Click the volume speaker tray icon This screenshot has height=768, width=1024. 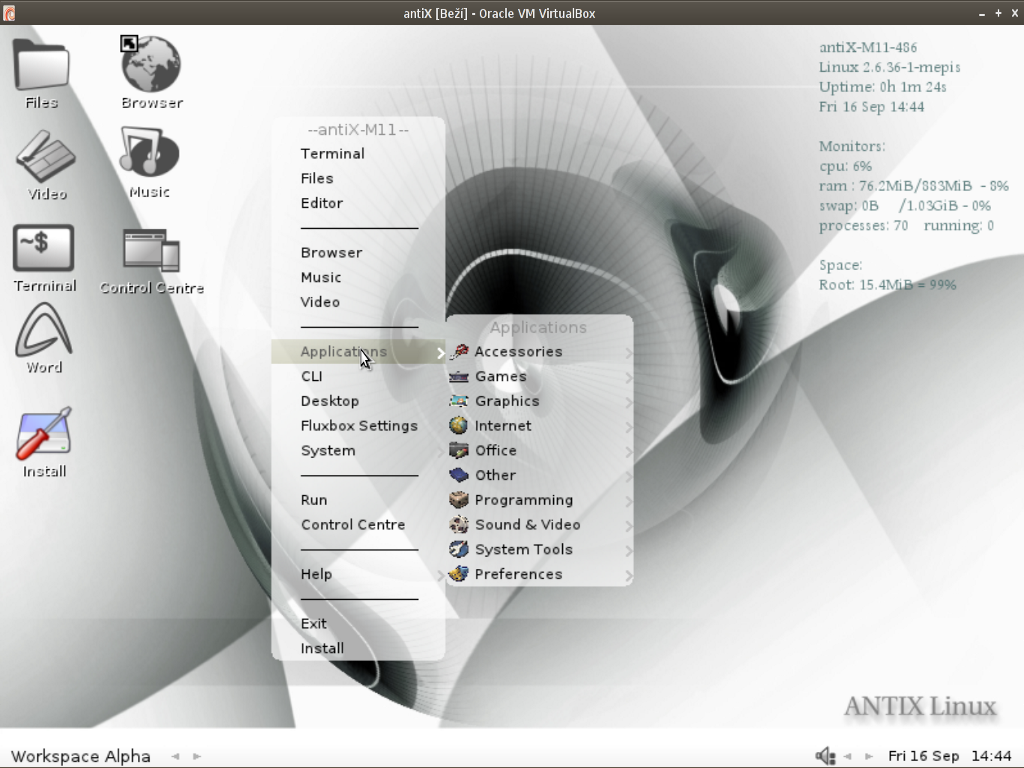pyautogui.click(x=825, y=756)
